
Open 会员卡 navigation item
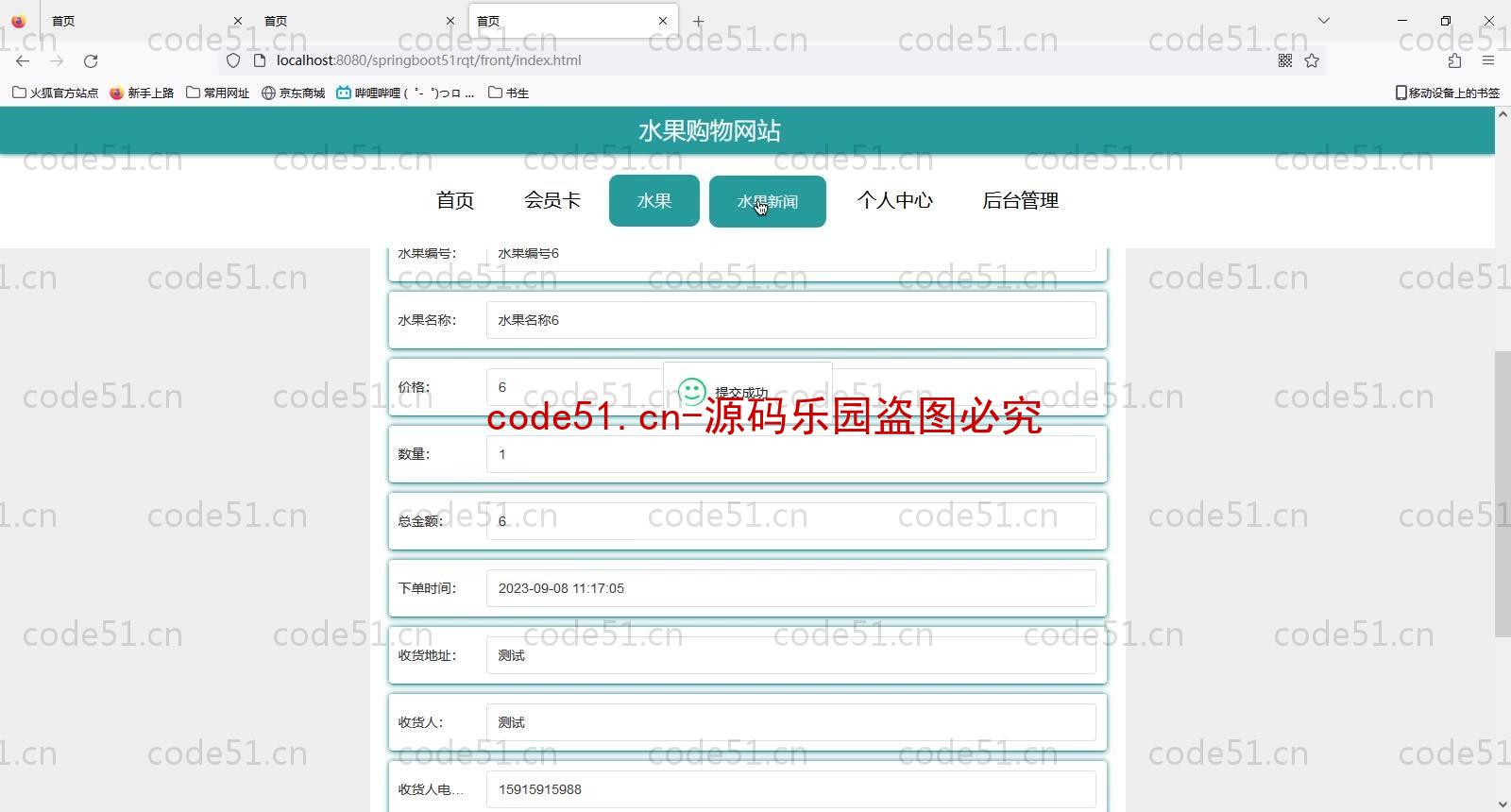[x=552, y=200]
